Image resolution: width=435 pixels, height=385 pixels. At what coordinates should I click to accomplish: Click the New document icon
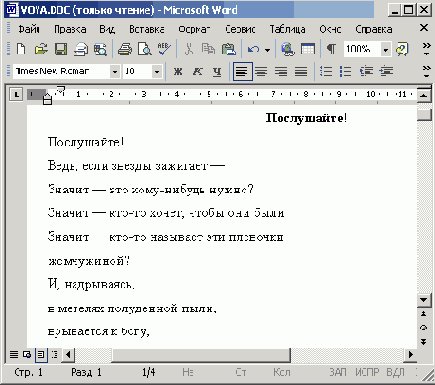click(x=21, y=49)
